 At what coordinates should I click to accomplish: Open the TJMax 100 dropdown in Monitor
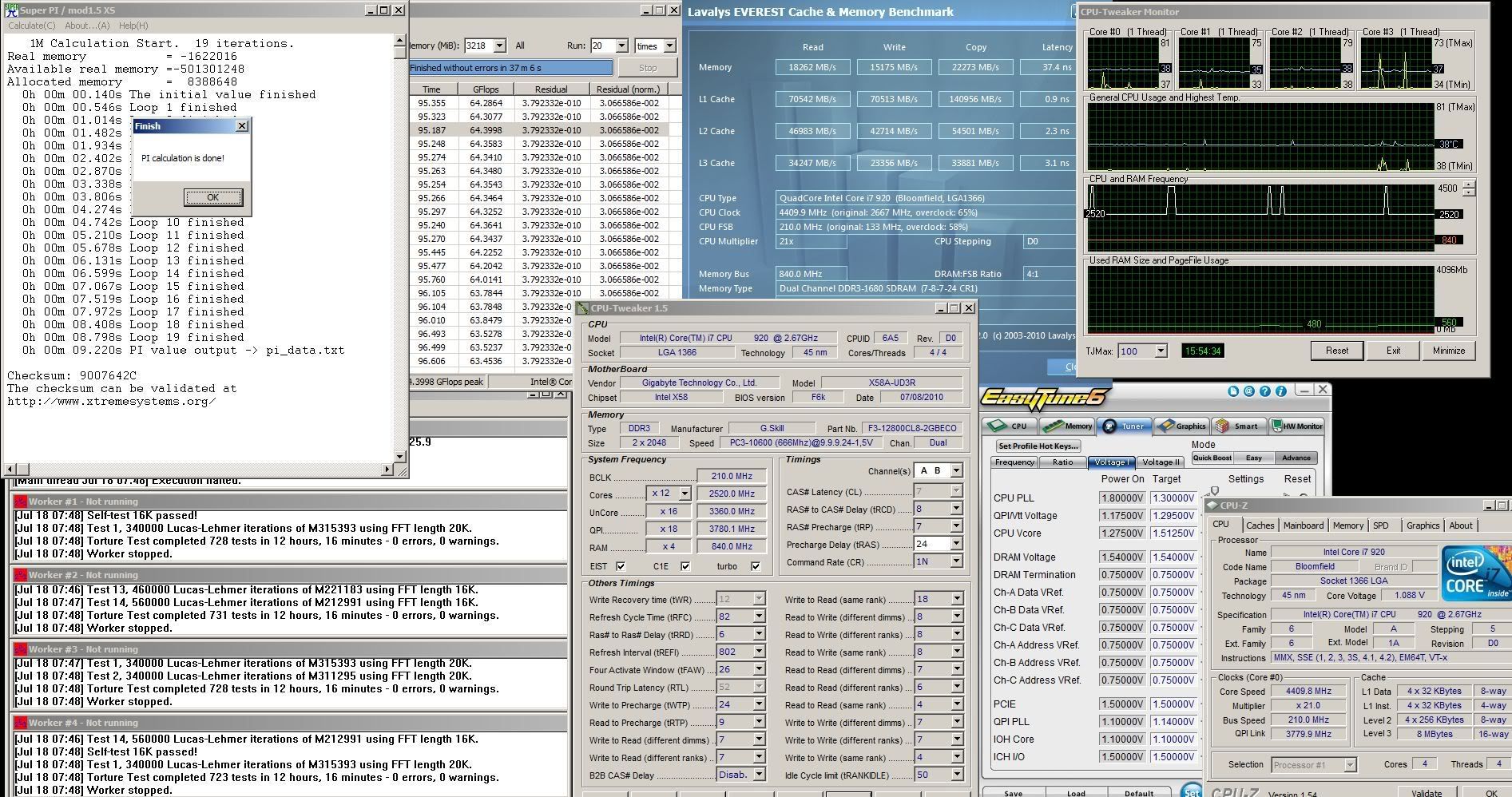click(x=1161, y=351)
